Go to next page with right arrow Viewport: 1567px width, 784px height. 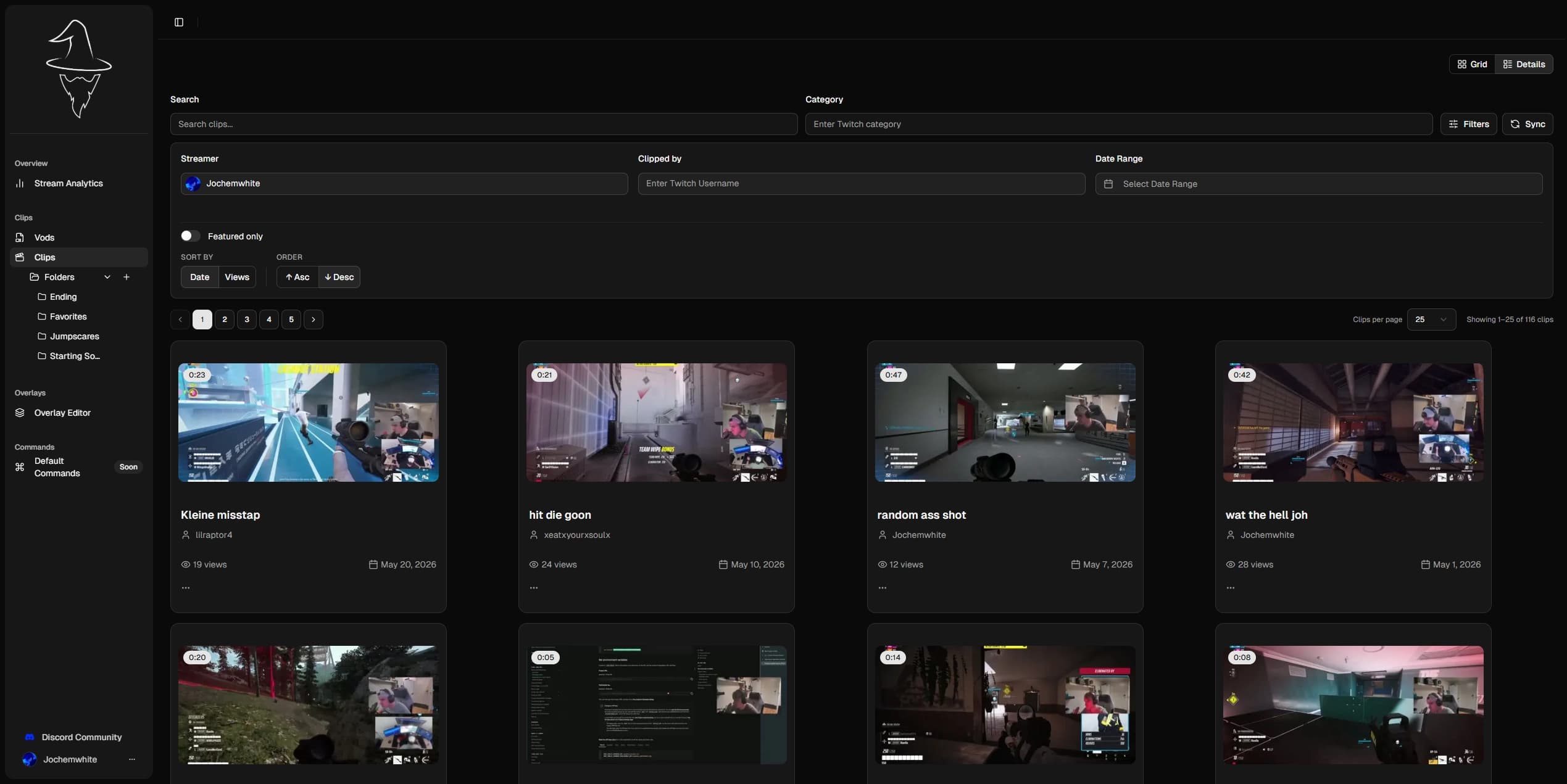click(314, 320)
